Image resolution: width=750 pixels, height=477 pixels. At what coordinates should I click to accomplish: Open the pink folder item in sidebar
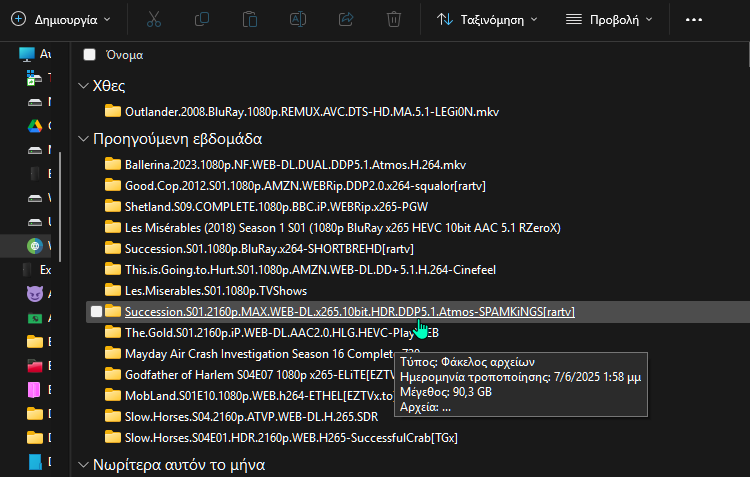[x=34, y=390]
